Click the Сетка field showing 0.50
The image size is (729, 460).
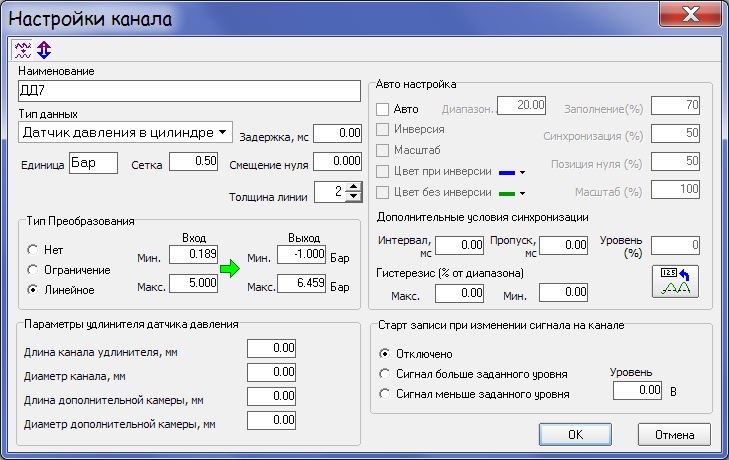pyautogui.click(x=193, y=161)
